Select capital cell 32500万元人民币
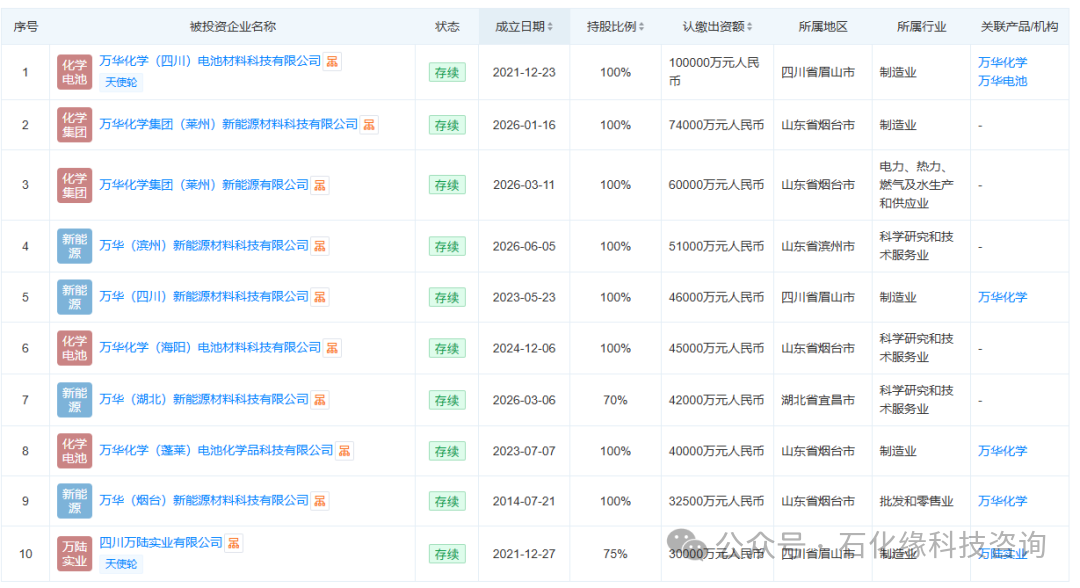The height and width of the screenshot is (588, 1080). tap(716, 501)
